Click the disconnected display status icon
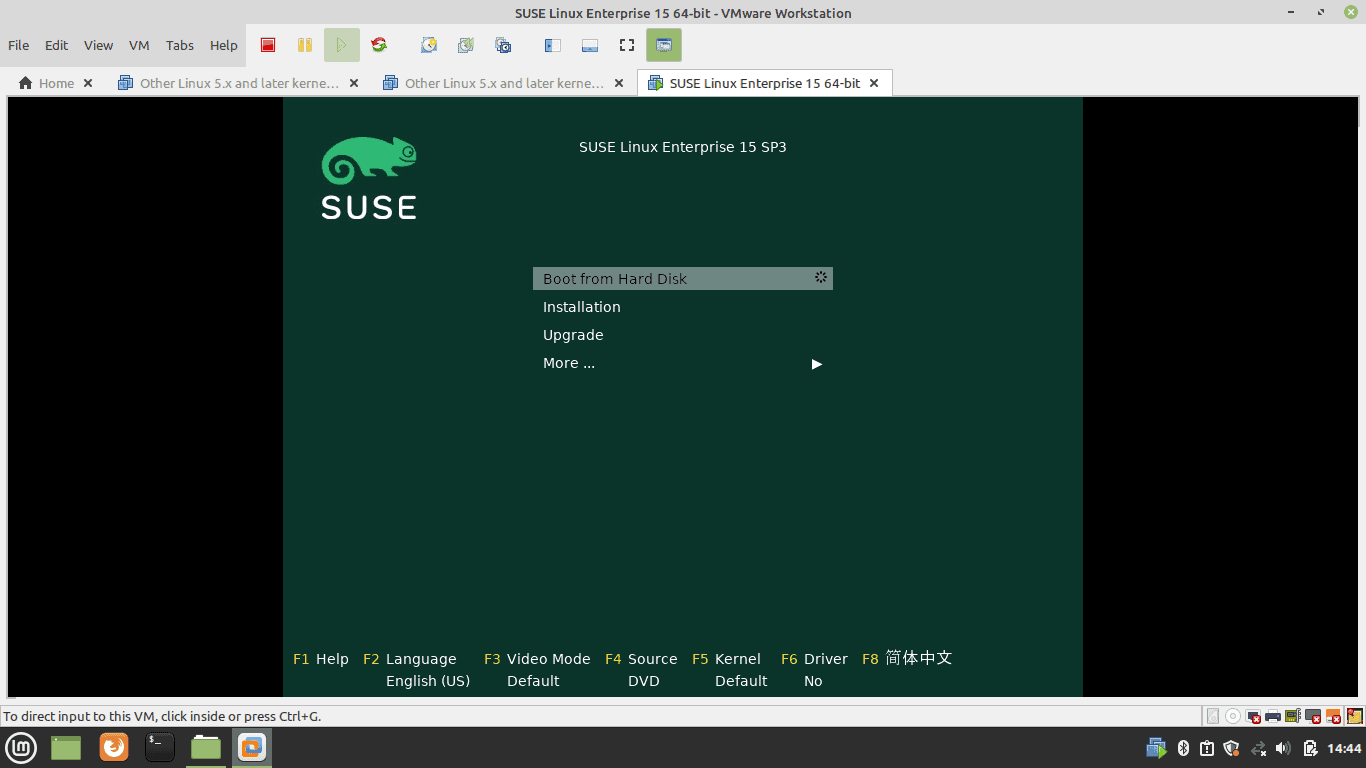Viewport: 1366px width, 768px height. 1253,716
